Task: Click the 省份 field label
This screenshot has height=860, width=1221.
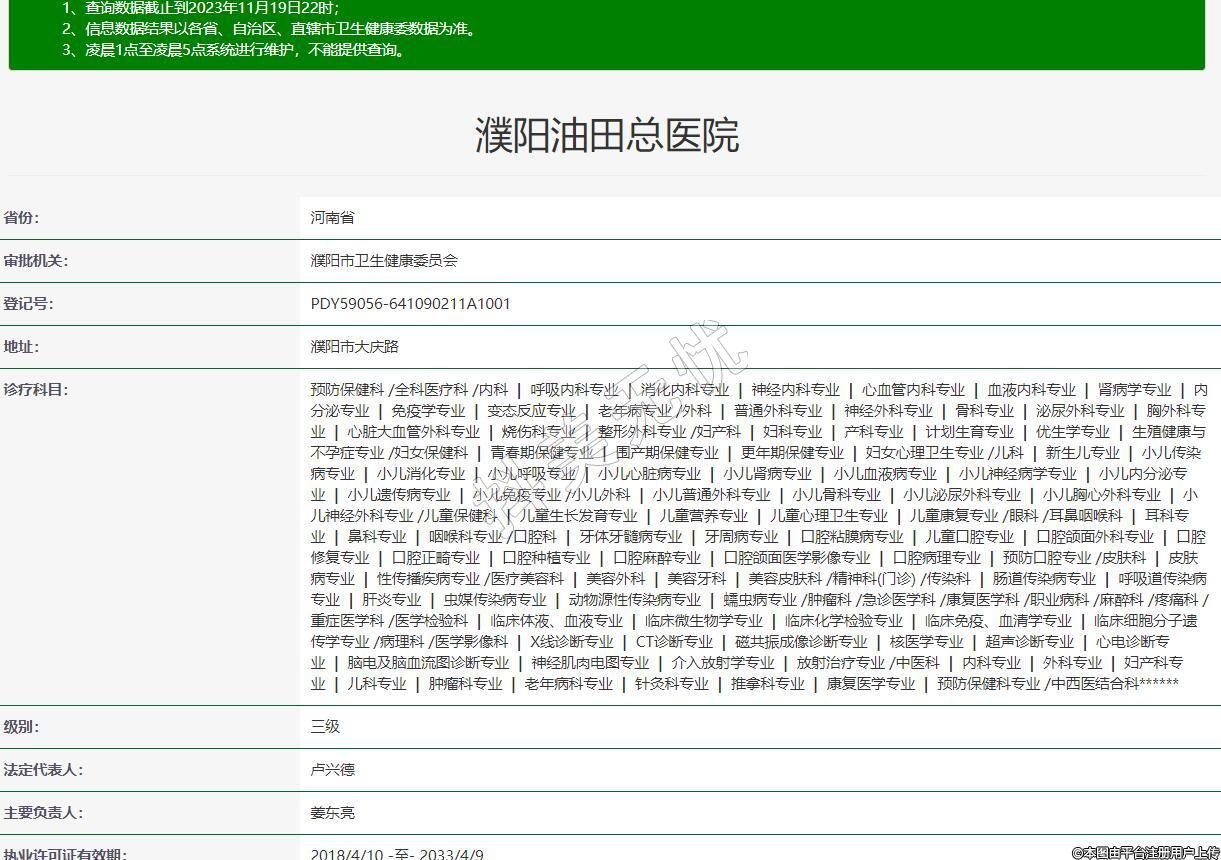Action: (x=21, y=218)
